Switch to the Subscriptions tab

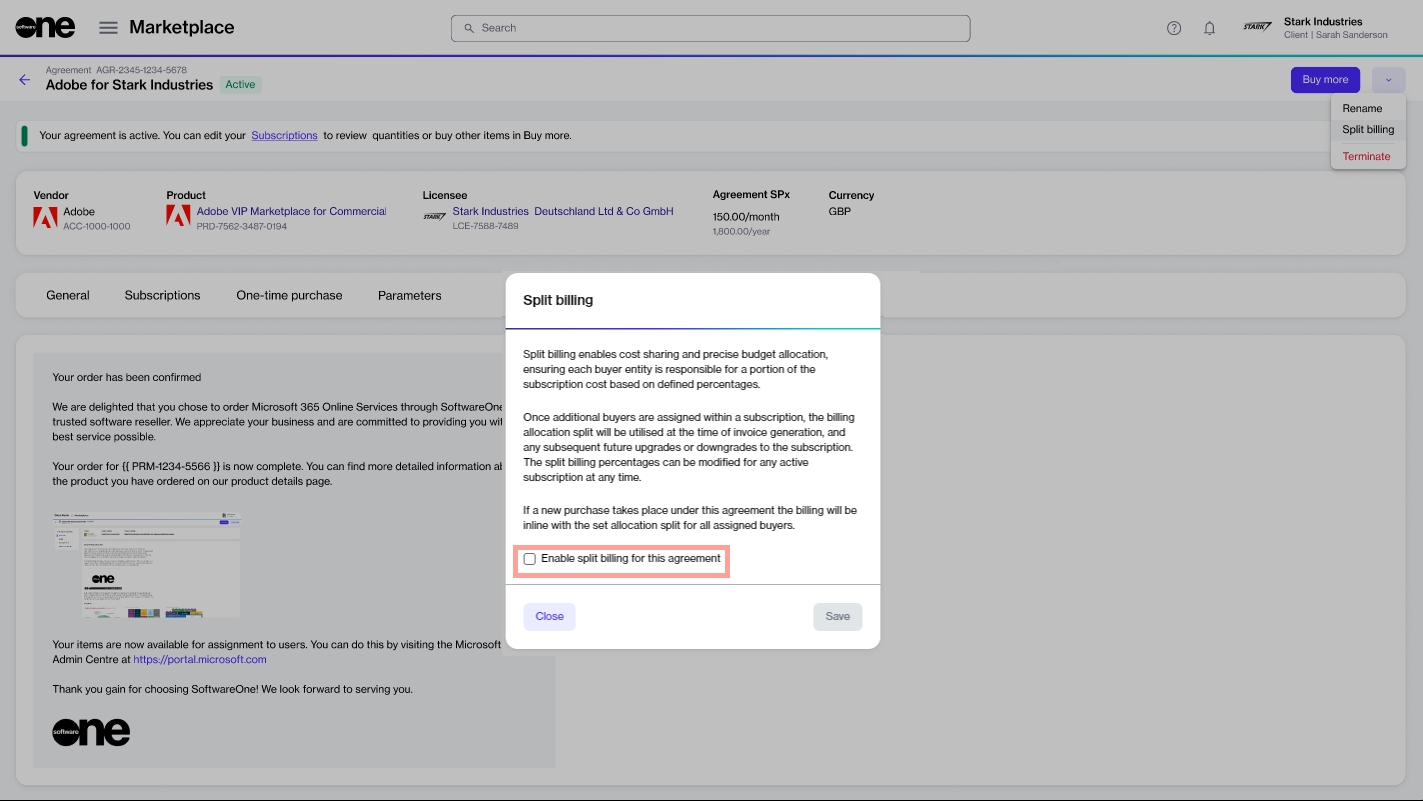click(162, 295)
